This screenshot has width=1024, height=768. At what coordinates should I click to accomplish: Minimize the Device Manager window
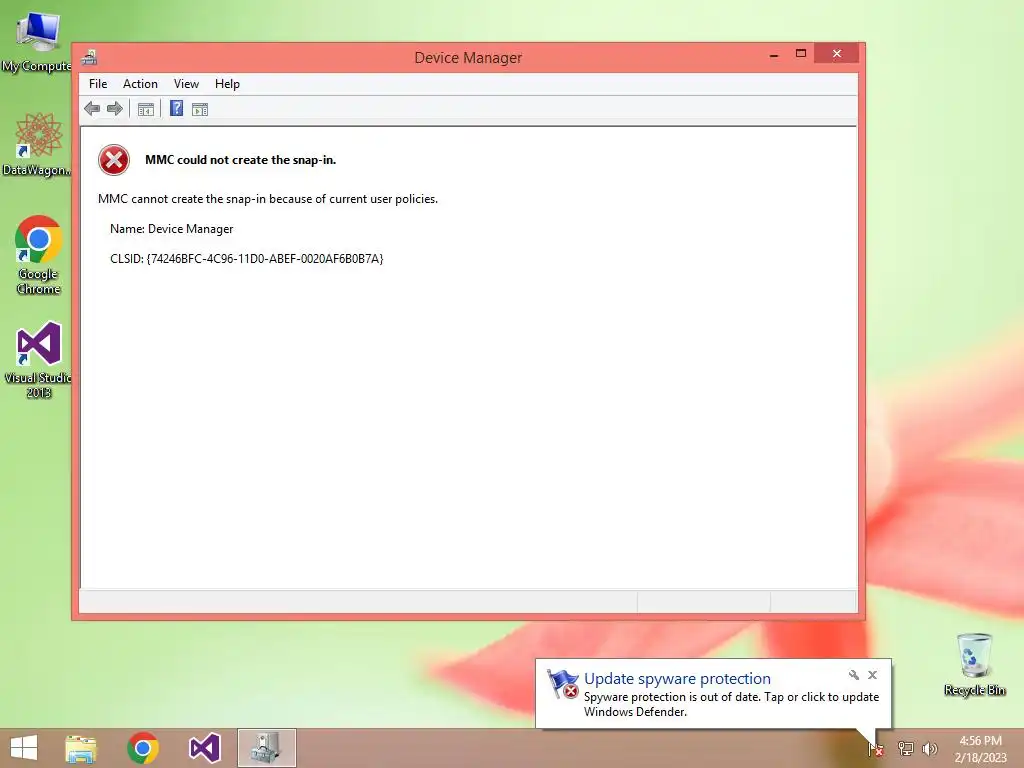pyautogui.click(x=775, y=55)
